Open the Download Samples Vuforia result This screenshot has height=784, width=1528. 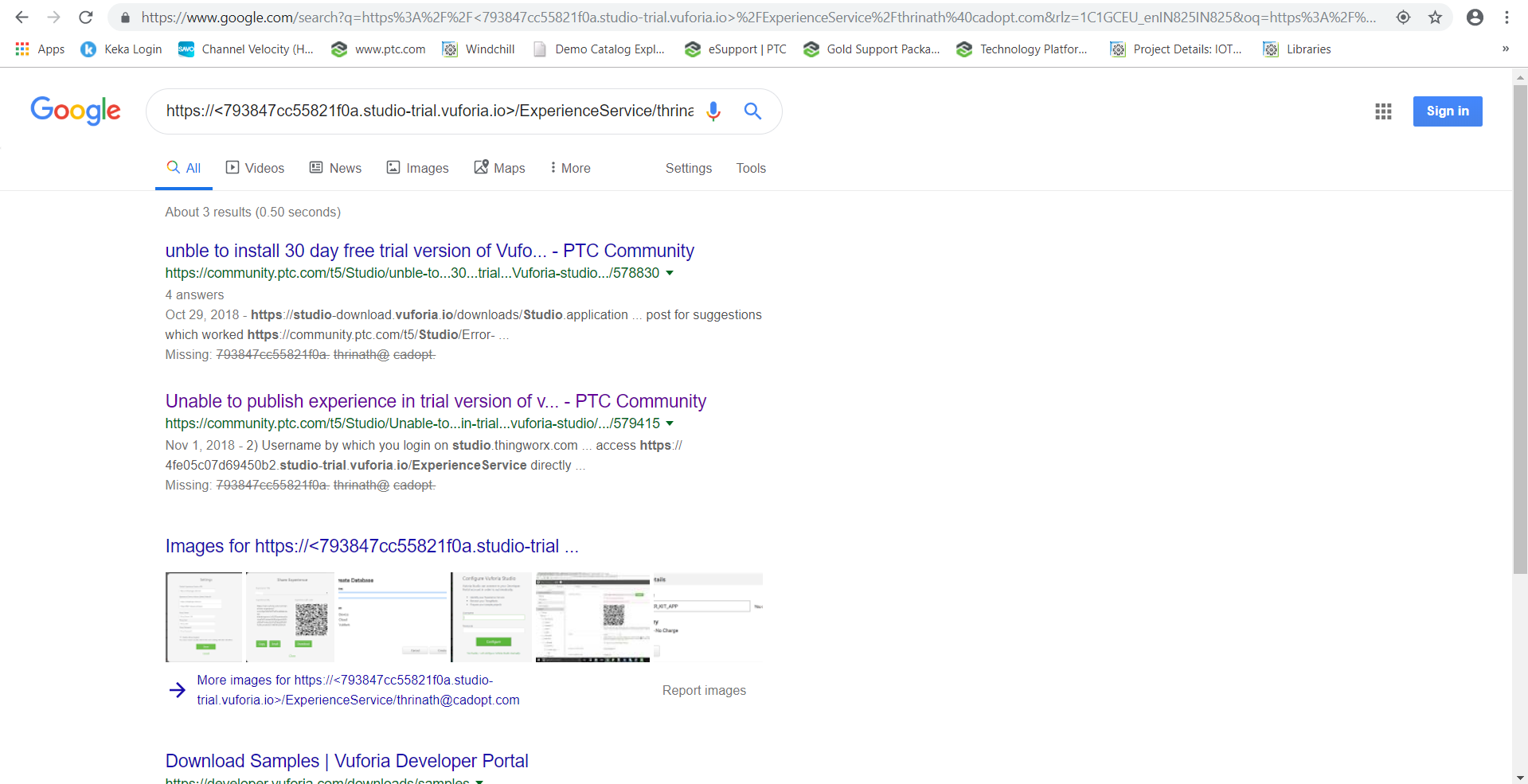[x=346, y=761]
